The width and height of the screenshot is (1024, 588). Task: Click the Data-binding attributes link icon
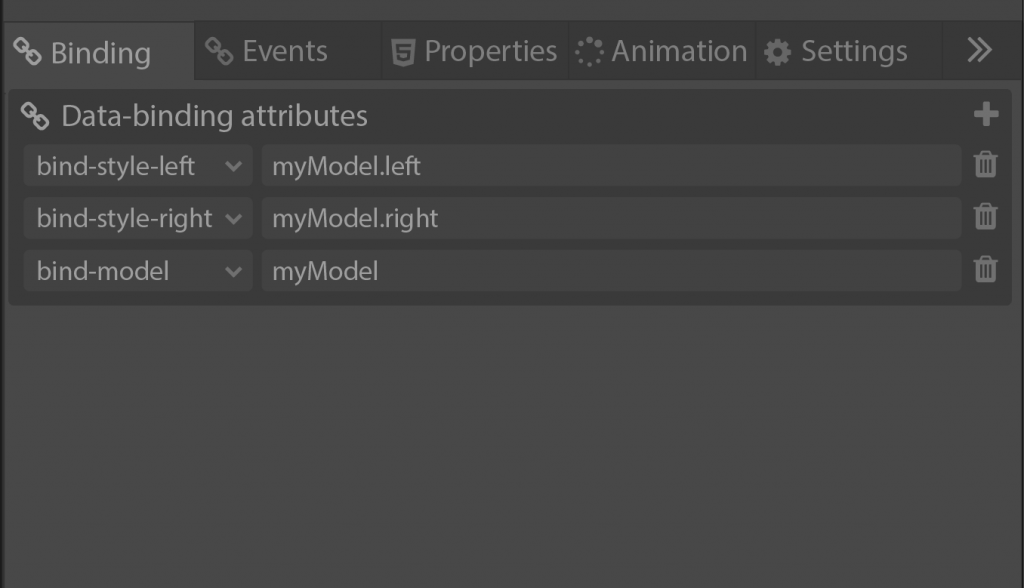tap(35, 116)
